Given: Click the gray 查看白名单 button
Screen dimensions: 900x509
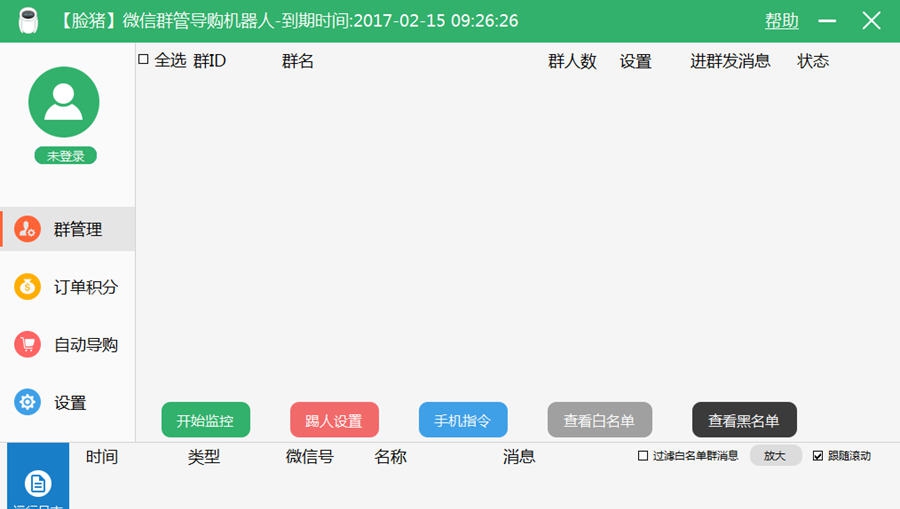Looking at the screenshot, I should pyautogui.click(x=599, y=420).
